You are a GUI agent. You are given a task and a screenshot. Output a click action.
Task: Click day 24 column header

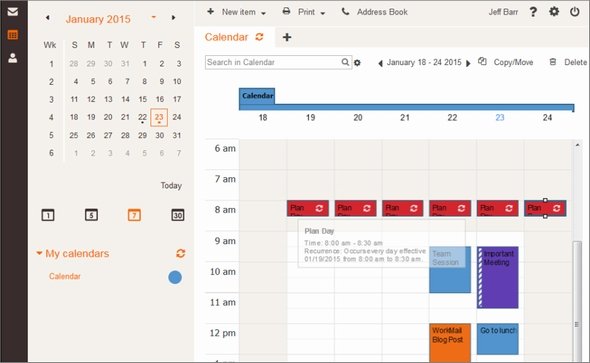point(547,118)
